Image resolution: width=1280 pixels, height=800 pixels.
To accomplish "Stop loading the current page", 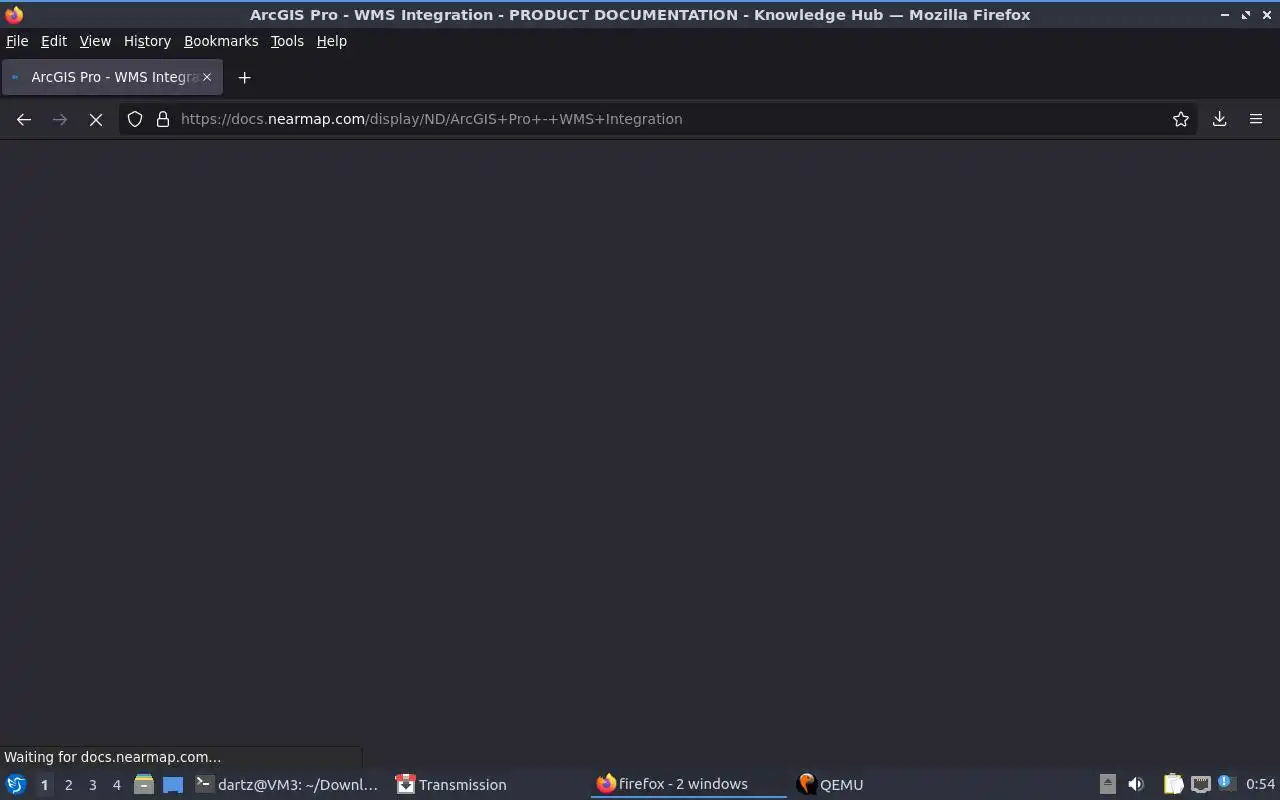I will [x=96, y=119].
